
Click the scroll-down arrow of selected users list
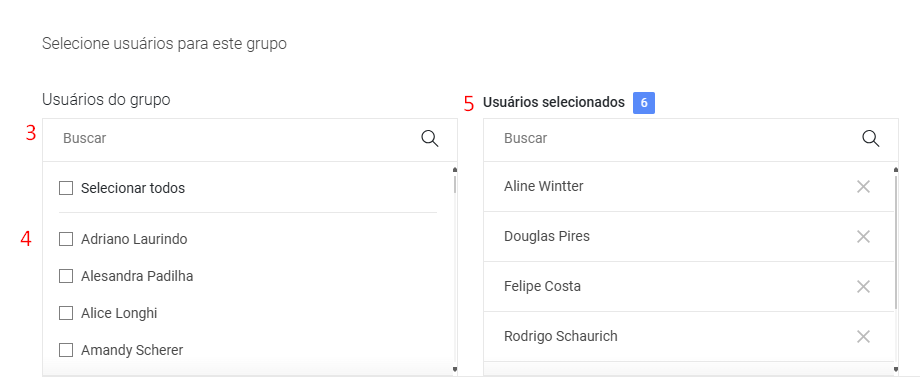pyautogui.click(x=896, y=369)
